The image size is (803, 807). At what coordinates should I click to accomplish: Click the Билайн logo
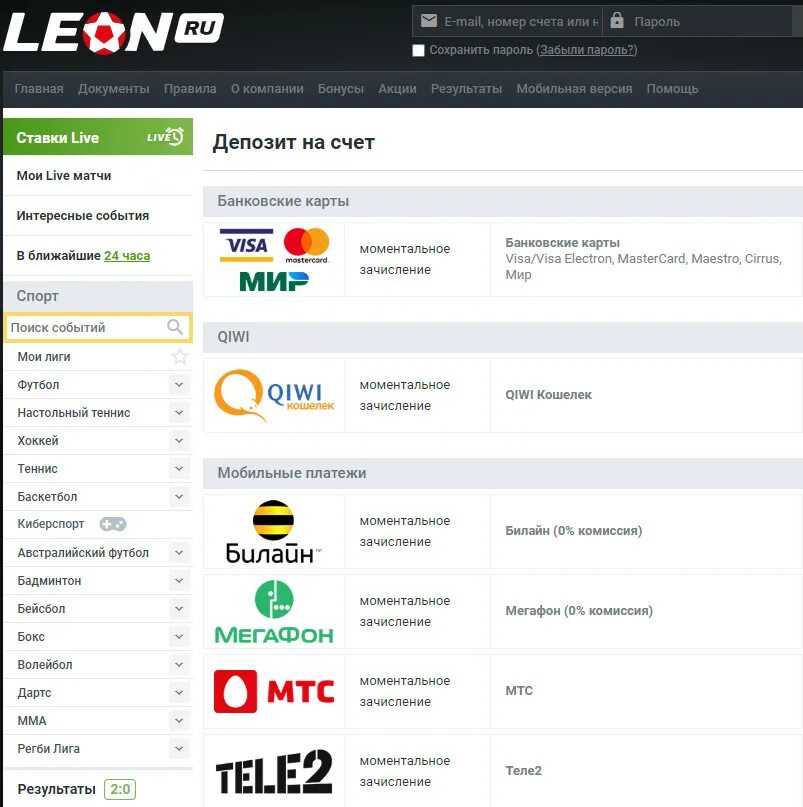(x=273, y=532)
